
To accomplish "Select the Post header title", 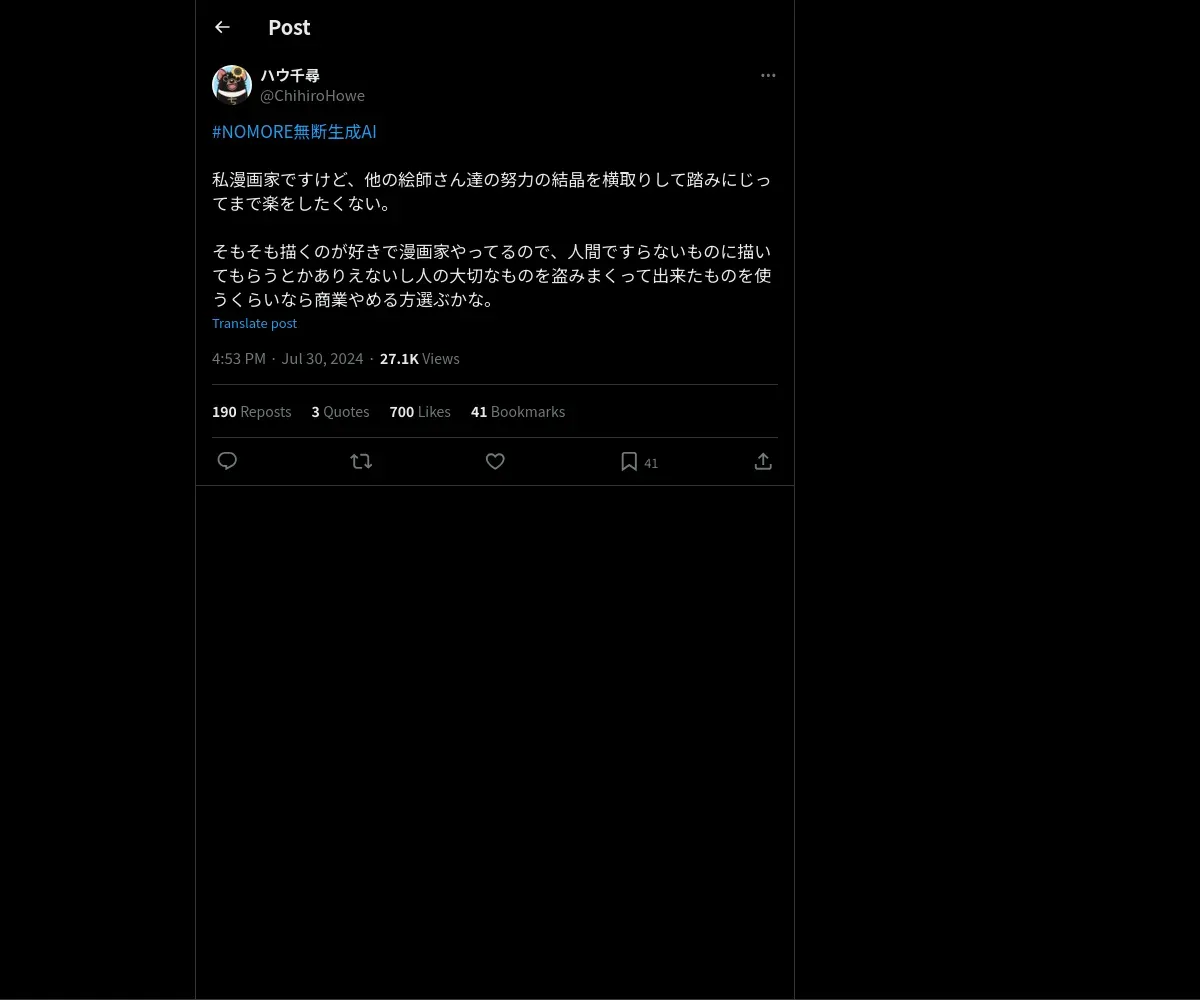I will pos(289,27).
